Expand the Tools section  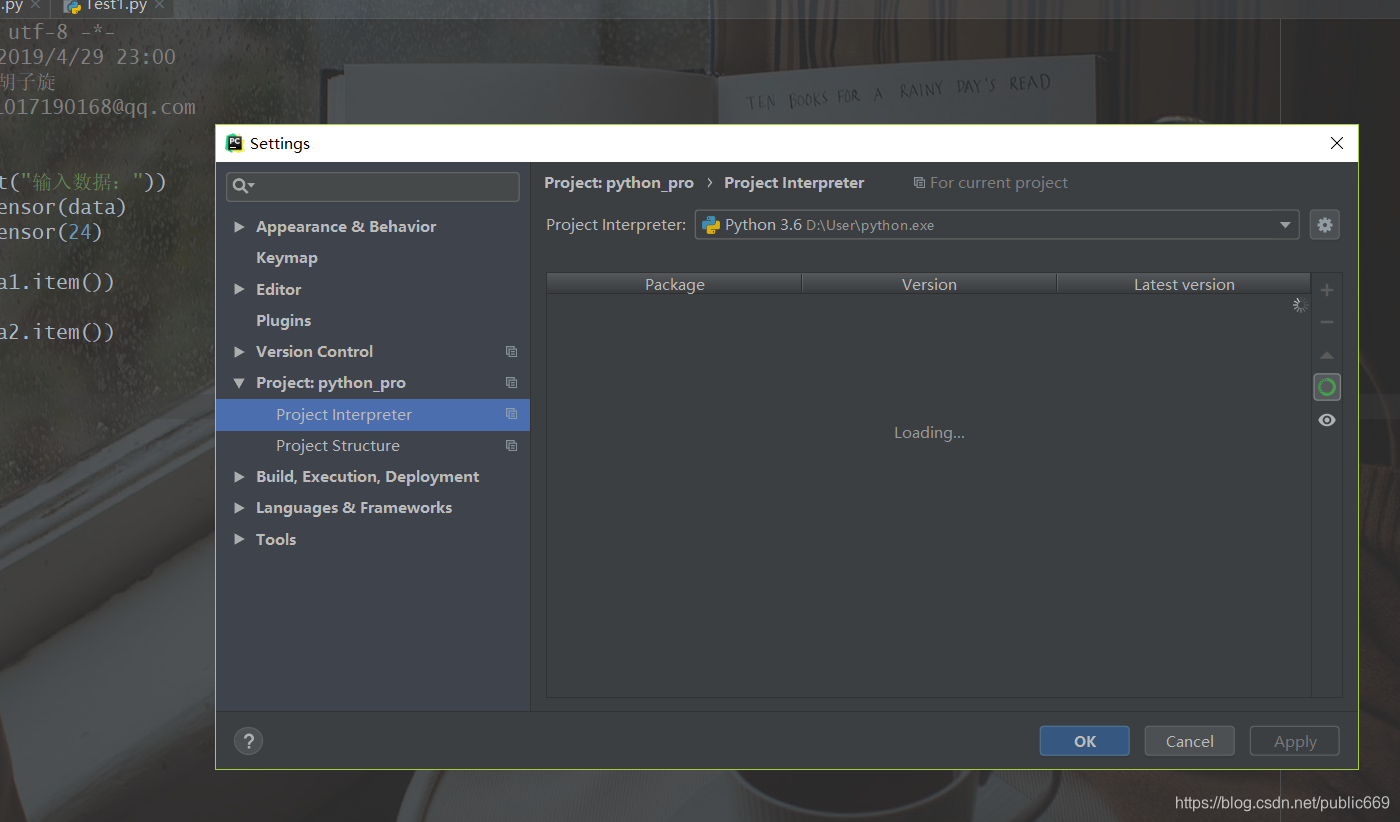pos(239,539)
